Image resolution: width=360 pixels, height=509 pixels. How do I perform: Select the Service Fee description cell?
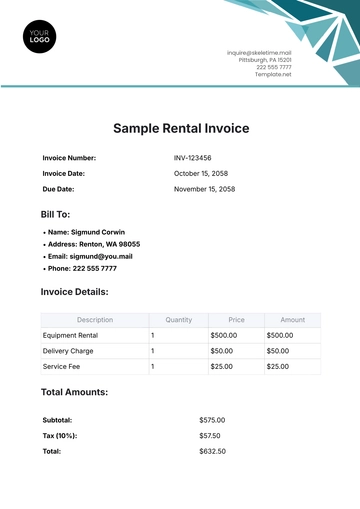[95, 367]
